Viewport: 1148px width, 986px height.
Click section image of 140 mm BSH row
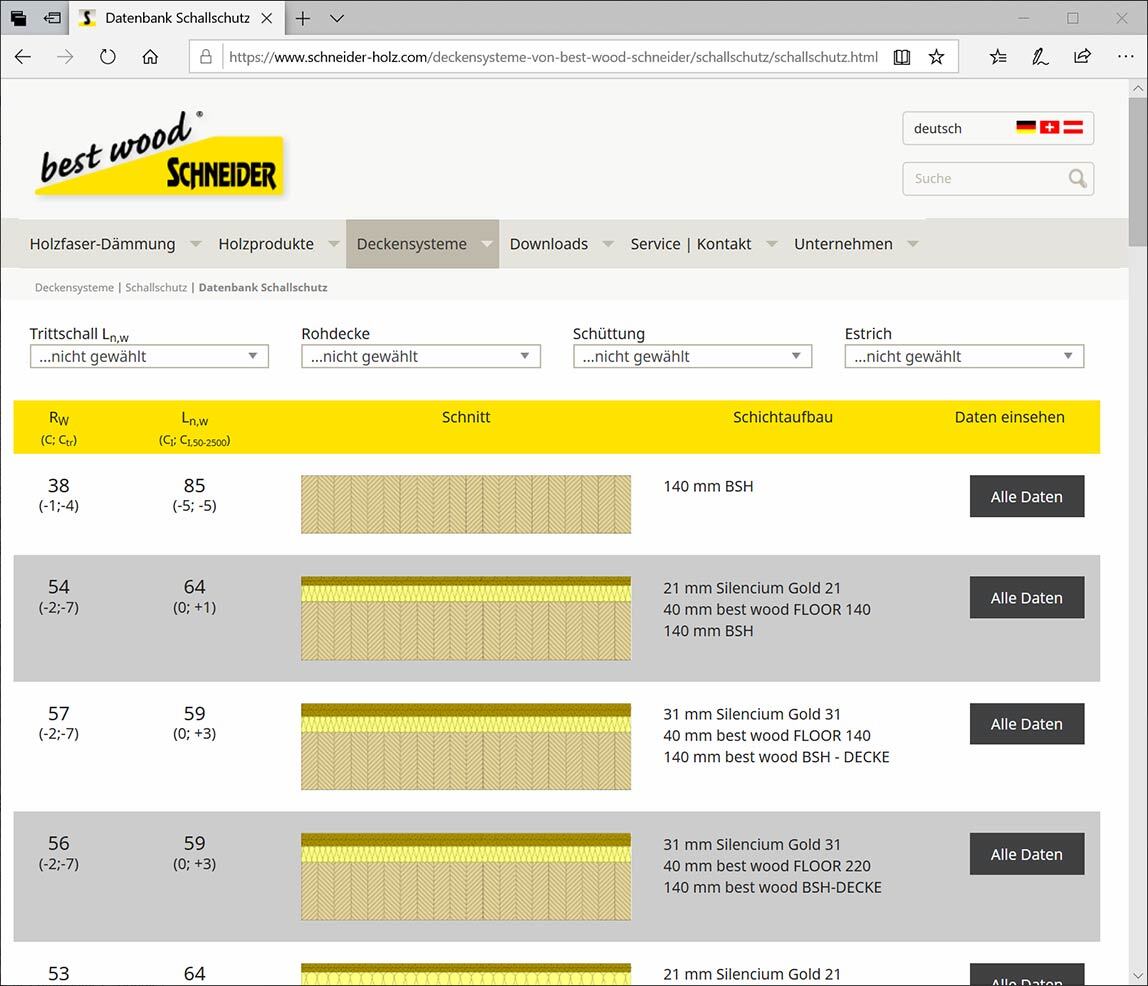point(466,504)
